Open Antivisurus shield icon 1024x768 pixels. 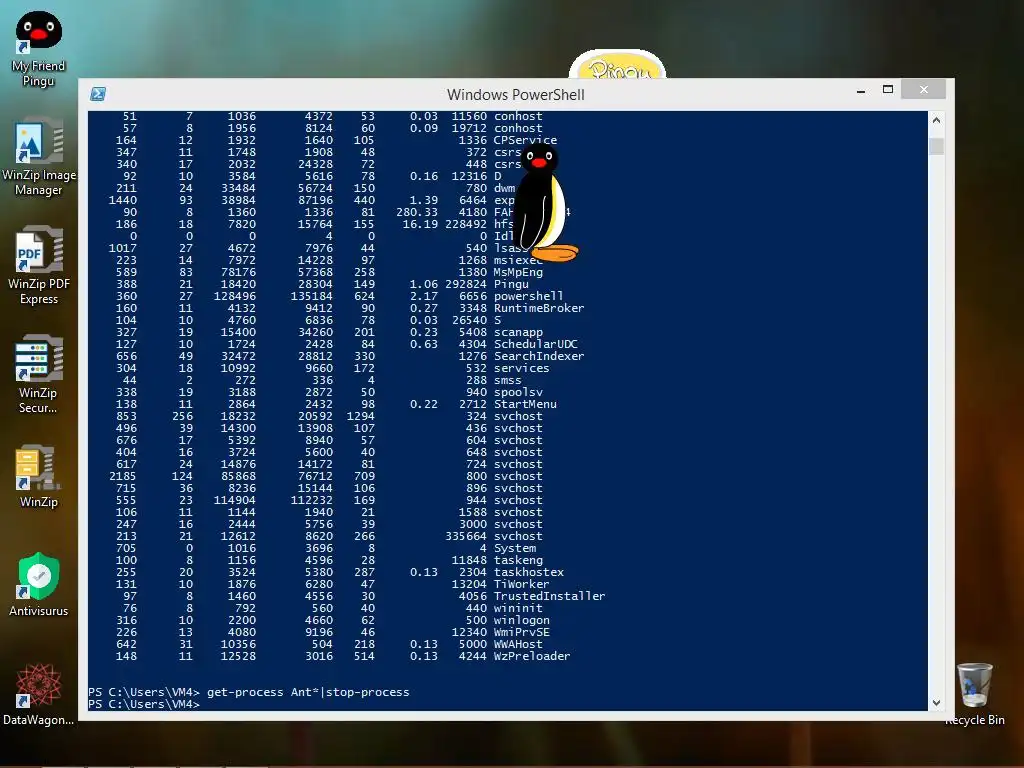[39, 584]
